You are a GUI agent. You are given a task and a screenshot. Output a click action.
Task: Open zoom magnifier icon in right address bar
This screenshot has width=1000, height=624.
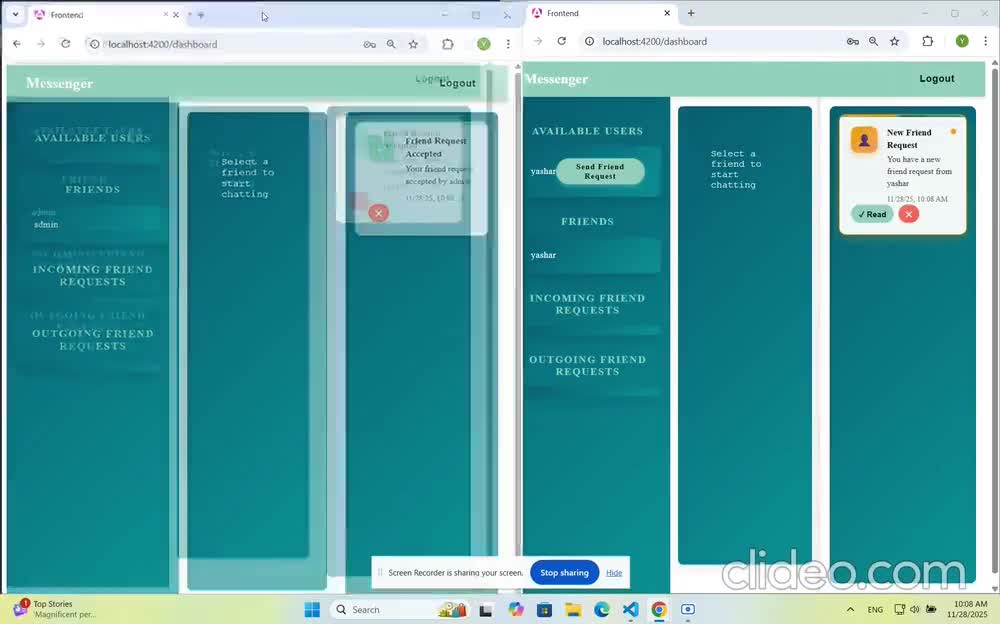pos(873,41)
